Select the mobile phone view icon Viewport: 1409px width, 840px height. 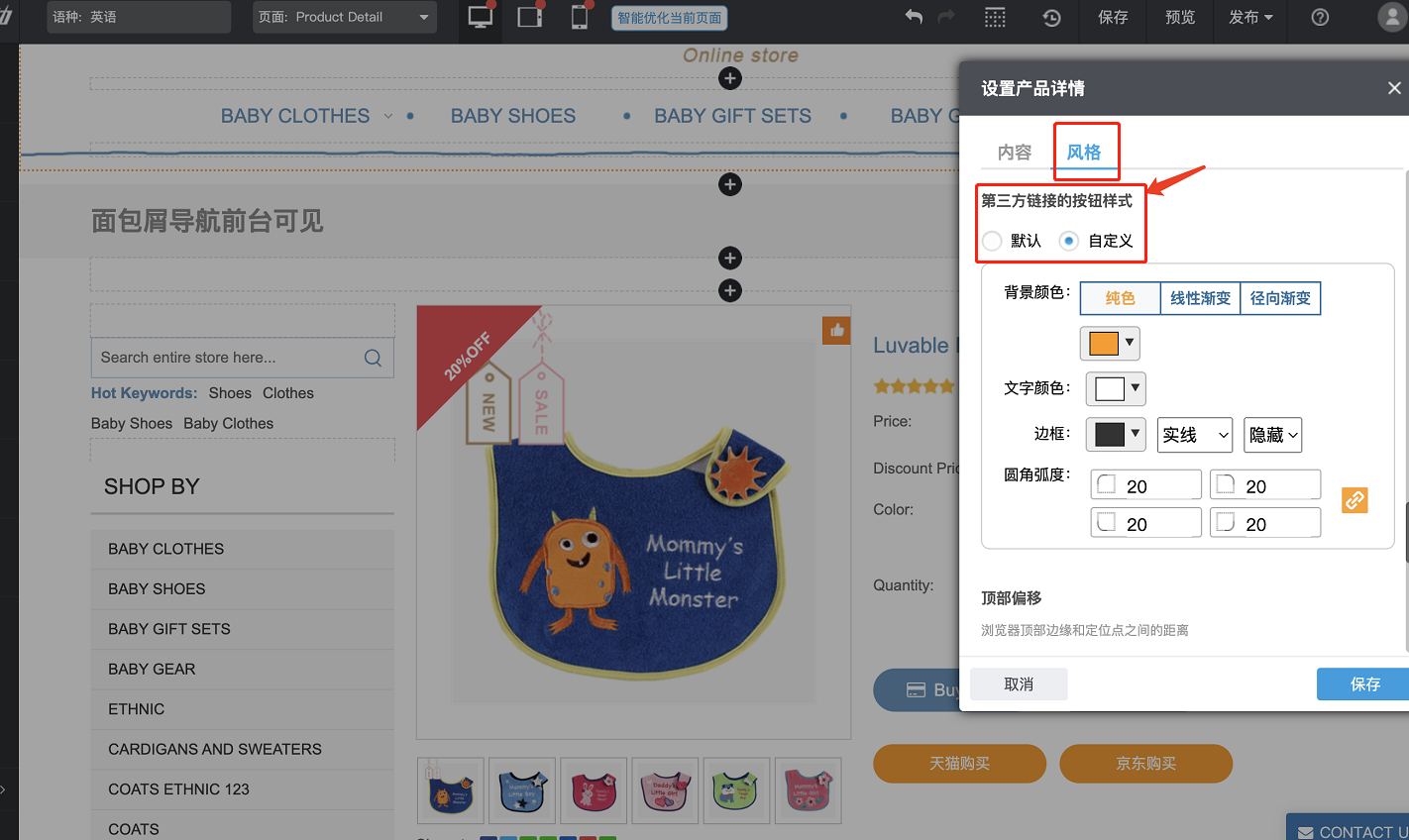click(x=580, y=18)
